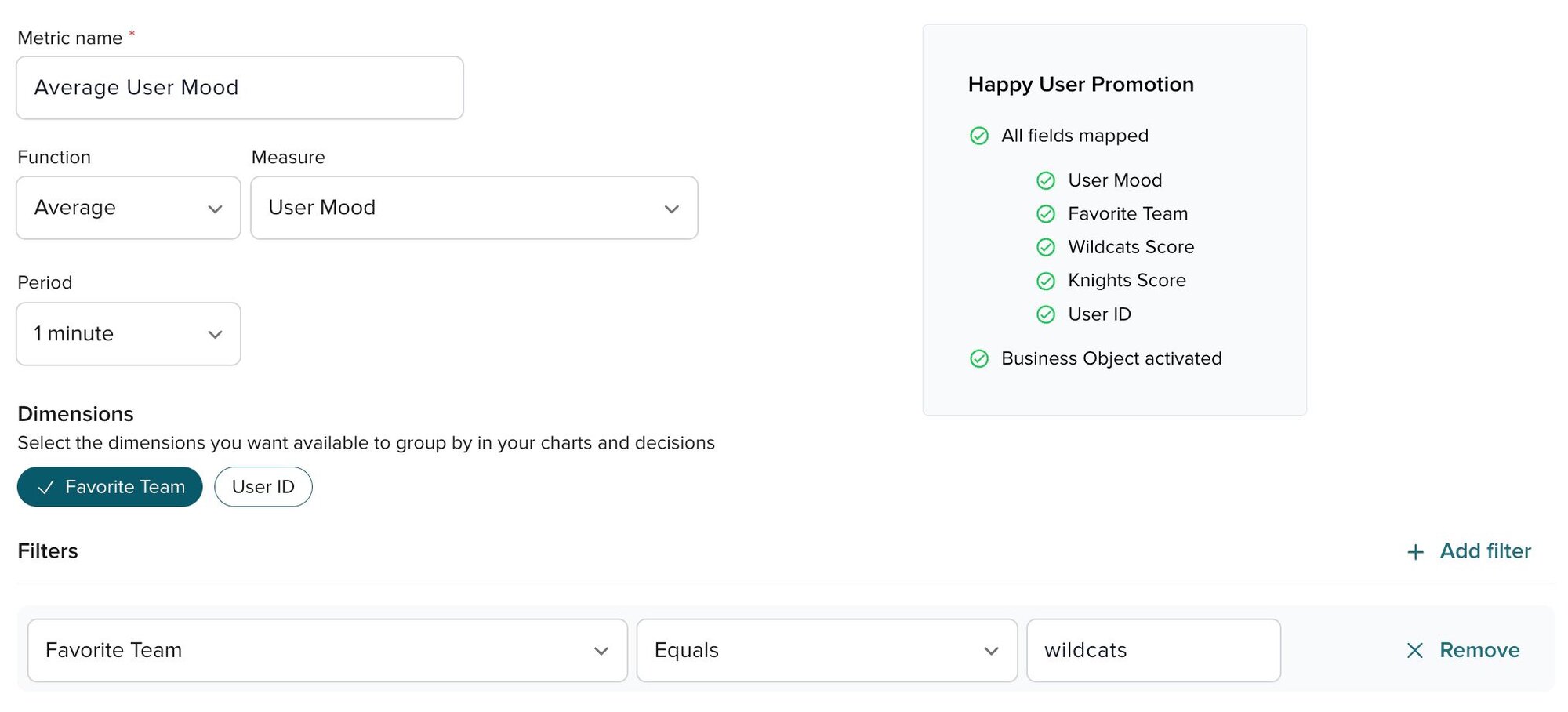Click the chevron in the Favorite Team filter dropdown

click(601, 652)
